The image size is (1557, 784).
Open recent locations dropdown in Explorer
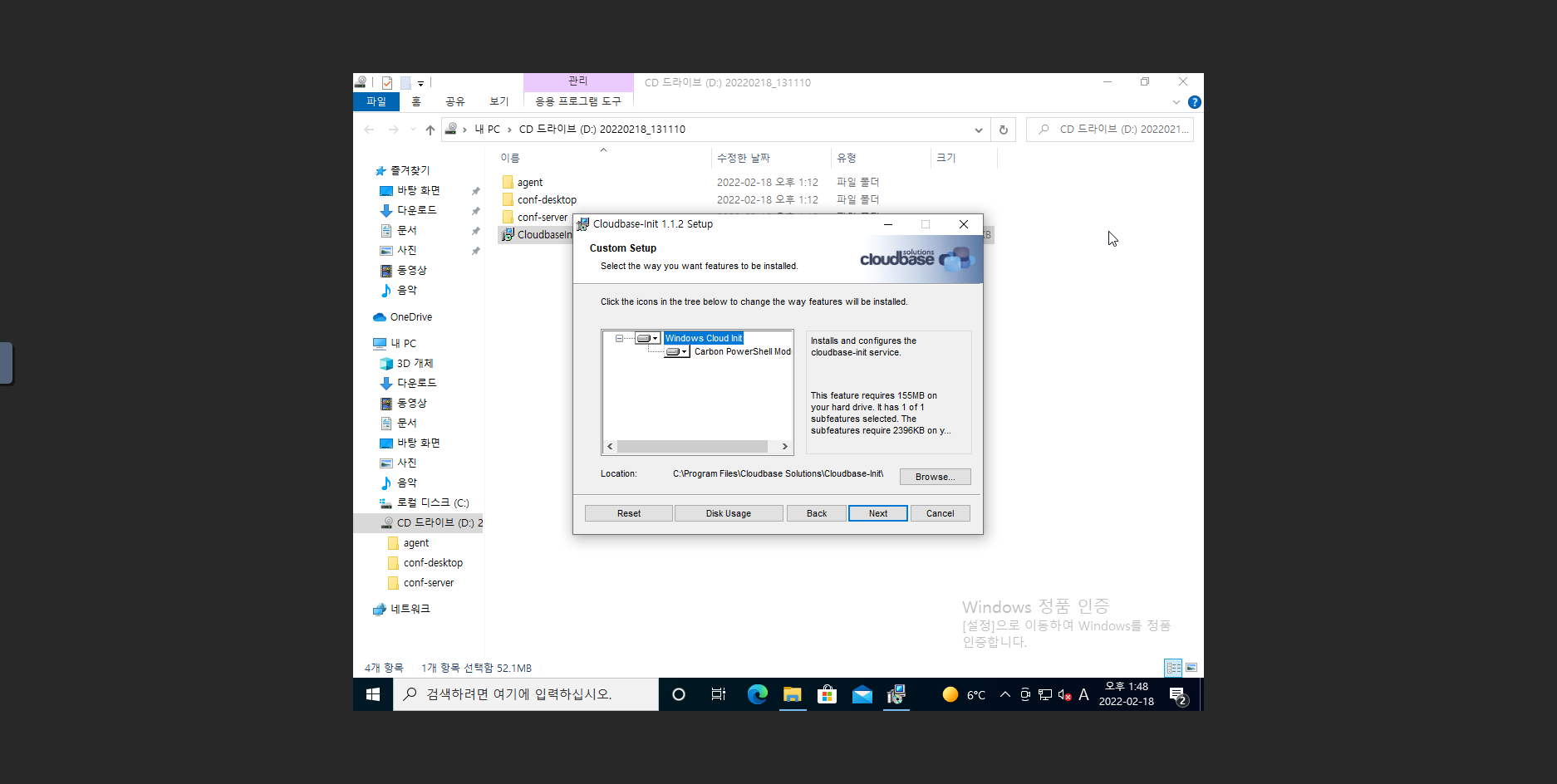click(413, 130)
